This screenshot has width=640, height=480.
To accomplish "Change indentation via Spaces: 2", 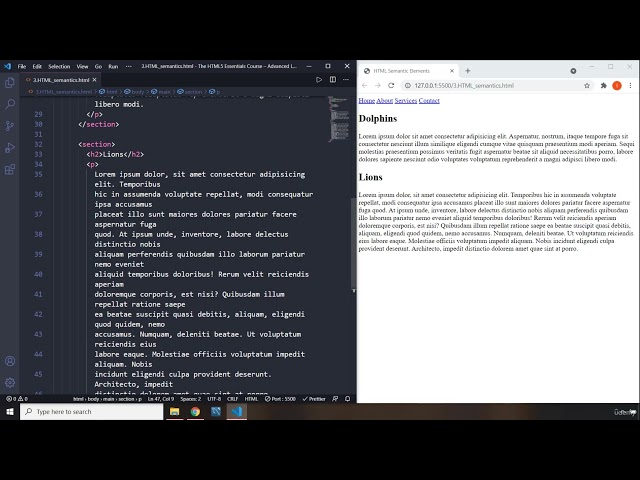I will [x=191, y=399].
